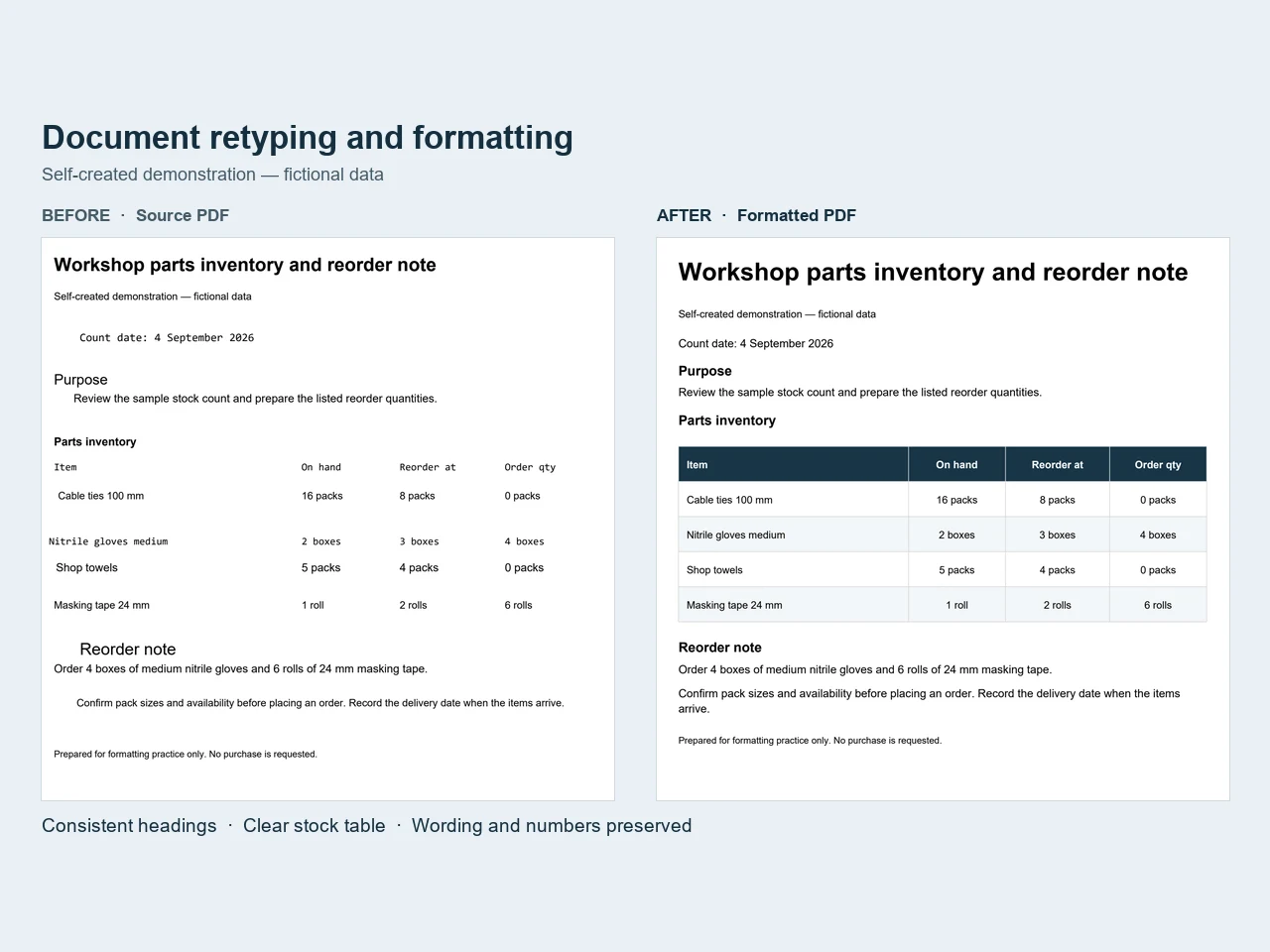Open the formatted PDF page thumbnail
The width and height of the screenshot is (1270, 952).
[943, 519]
